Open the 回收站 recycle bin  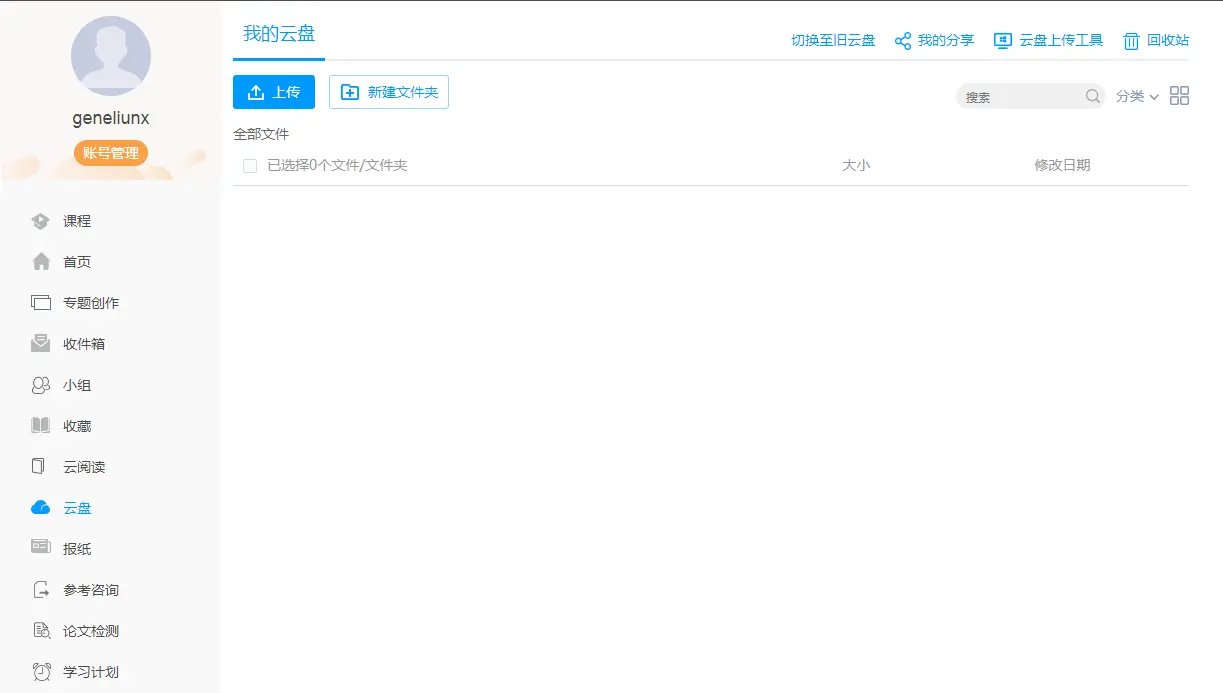(x=1156, y=41)
